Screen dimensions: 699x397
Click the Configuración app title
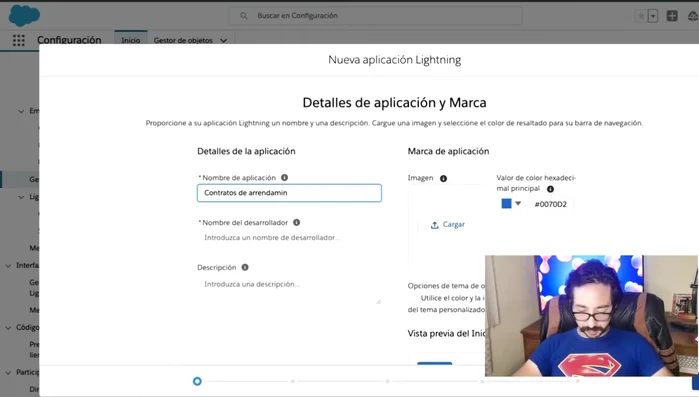pos(69,40)
